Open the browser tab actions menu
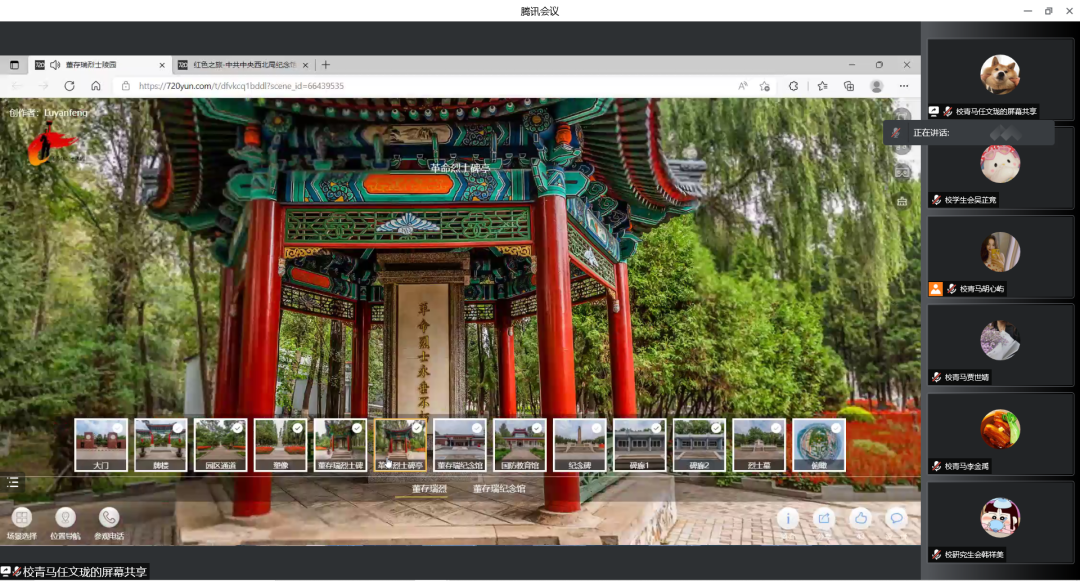The height and width of the screenshot is (581, 1080). [15, 65]
